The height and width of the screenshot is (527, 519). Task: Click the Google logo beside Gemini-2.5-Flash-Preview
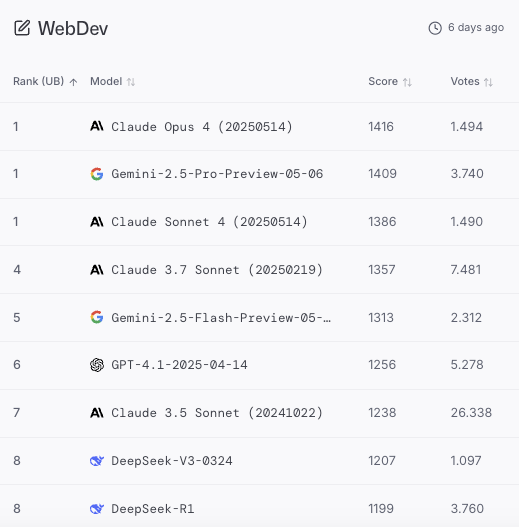point(97,317)
